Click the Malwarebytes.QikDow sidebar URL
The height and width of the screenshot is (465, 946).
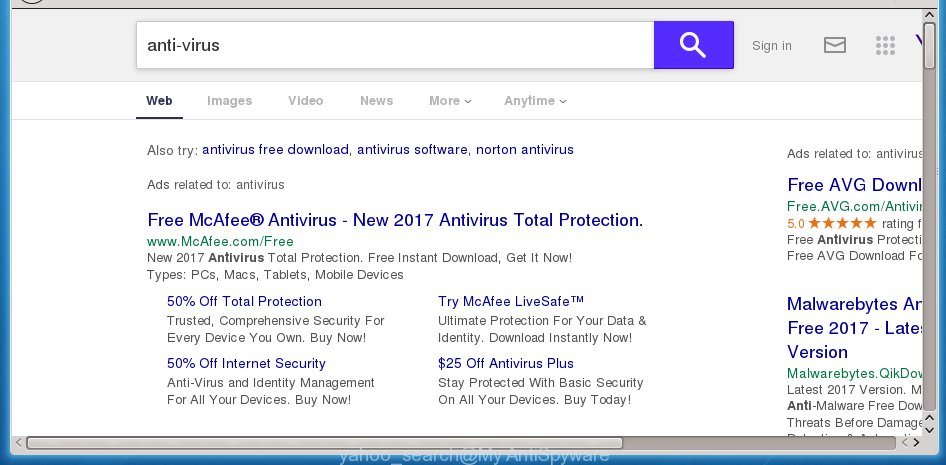pos(855,373)
